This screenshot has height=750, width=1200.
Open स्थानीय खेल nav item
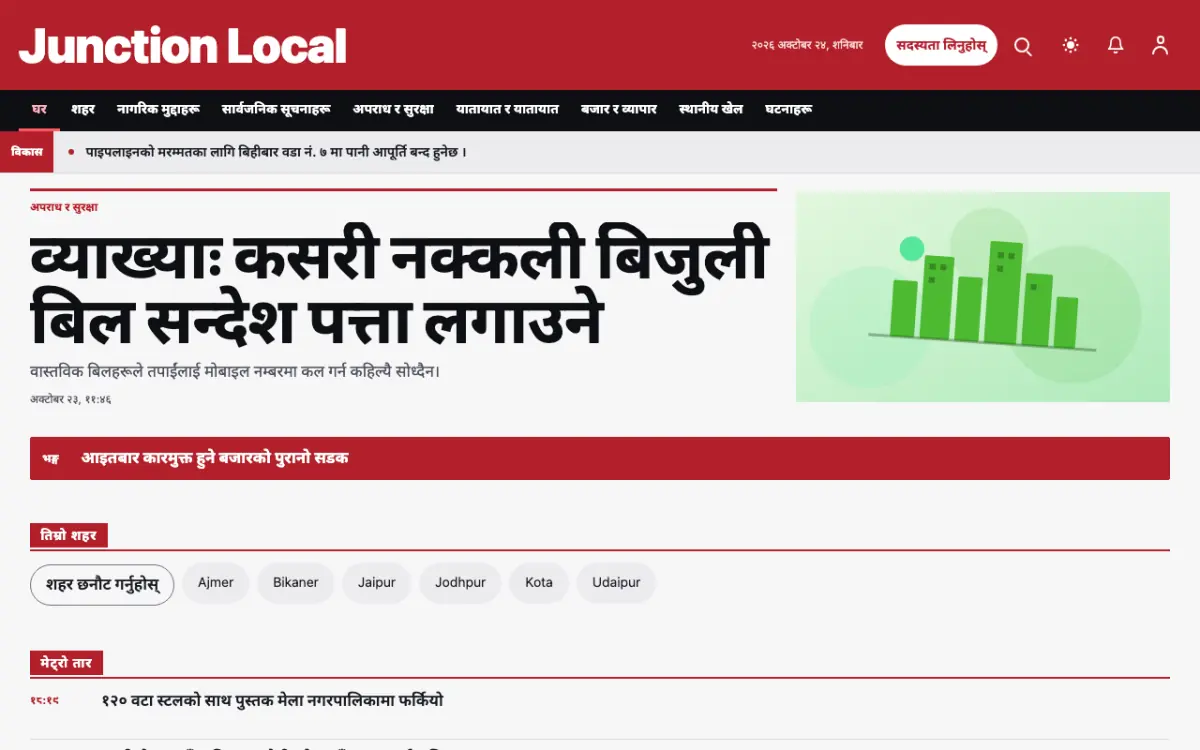tap(711, 110)
